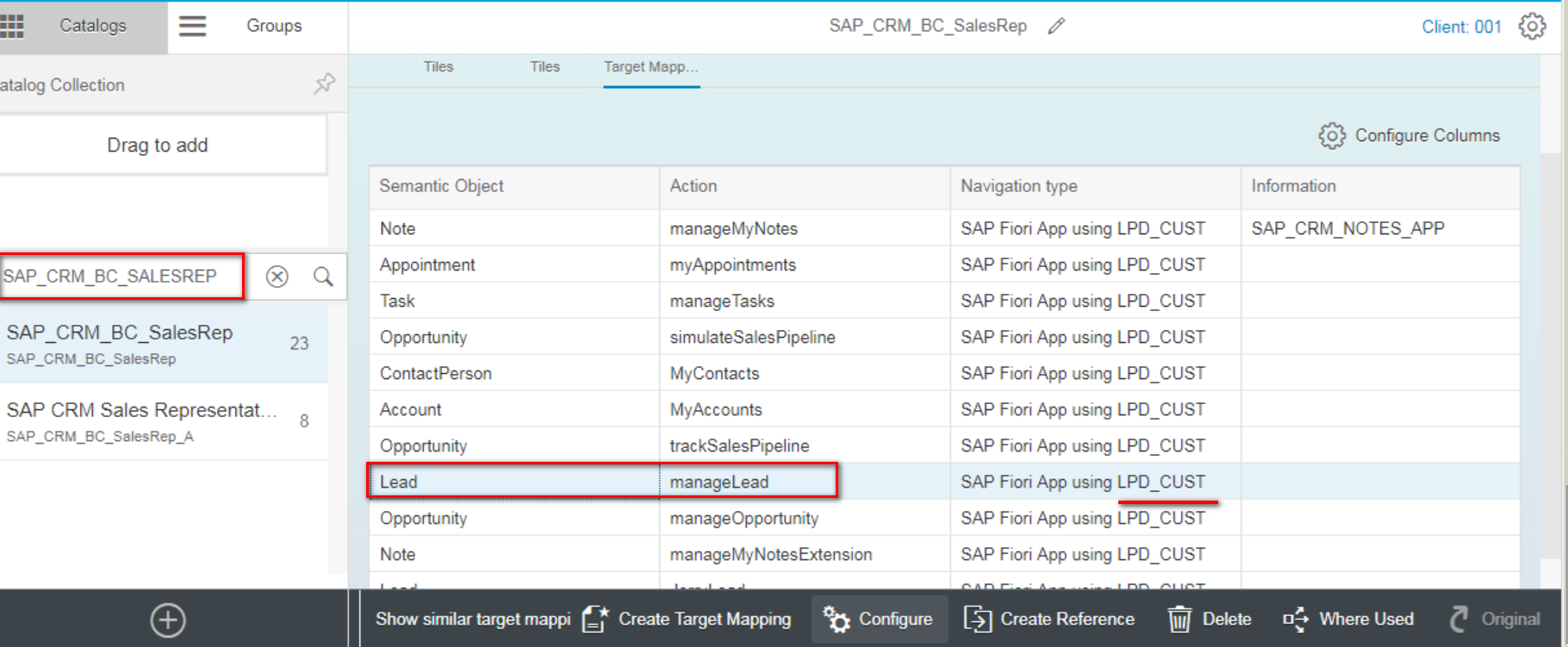Click the Configure Columns gear icon
1568x647 pixels.
[x=1332, y=135]
